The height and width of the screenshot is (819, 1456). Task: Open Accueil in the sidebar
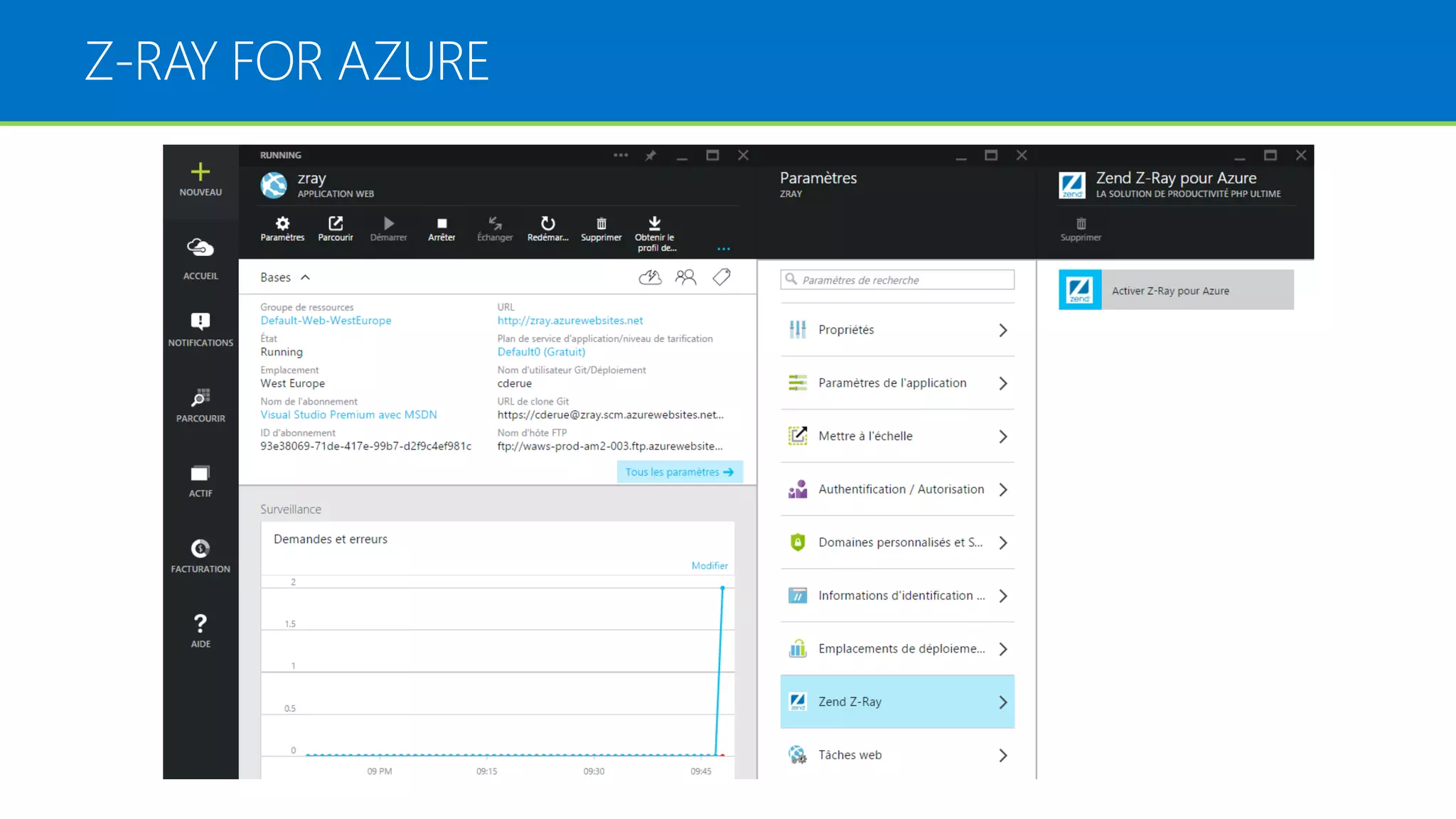pos(200,258)
